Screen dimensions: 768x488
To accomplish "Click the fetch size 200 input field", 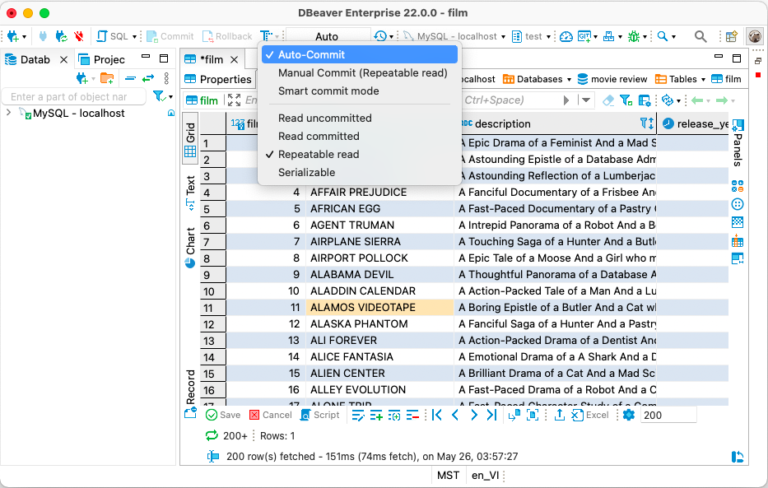I will click(x=668, y=415).
